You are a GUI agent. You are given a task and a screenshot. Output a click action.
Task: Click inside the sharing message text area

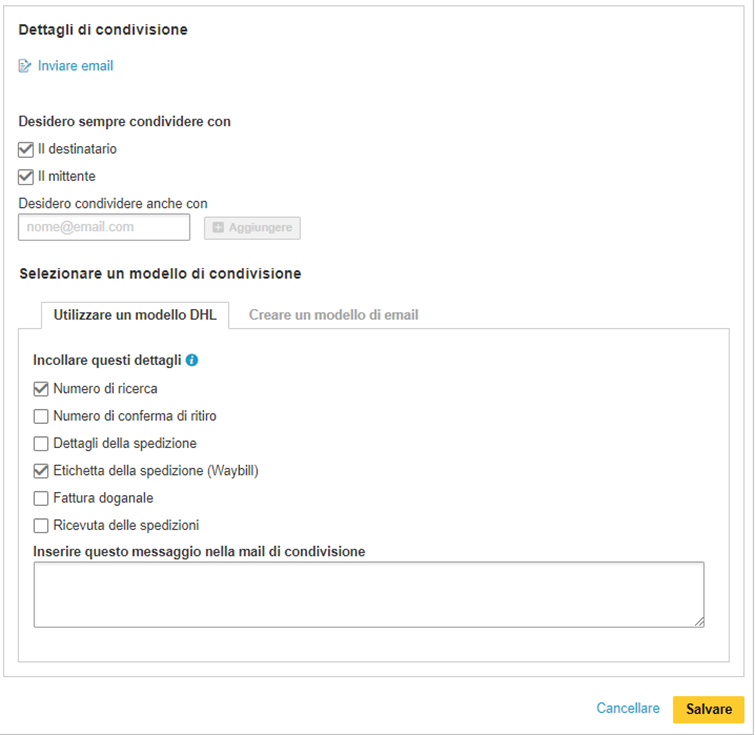click(x=369, y=594)
